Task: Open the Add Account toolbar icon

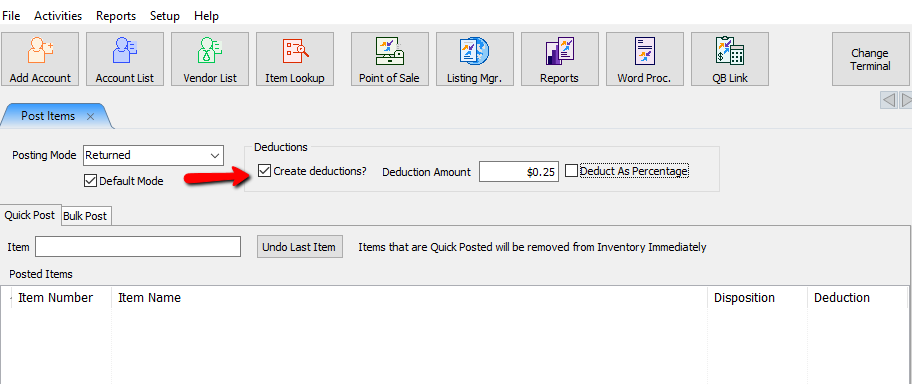Action: (x=40, y=59)
